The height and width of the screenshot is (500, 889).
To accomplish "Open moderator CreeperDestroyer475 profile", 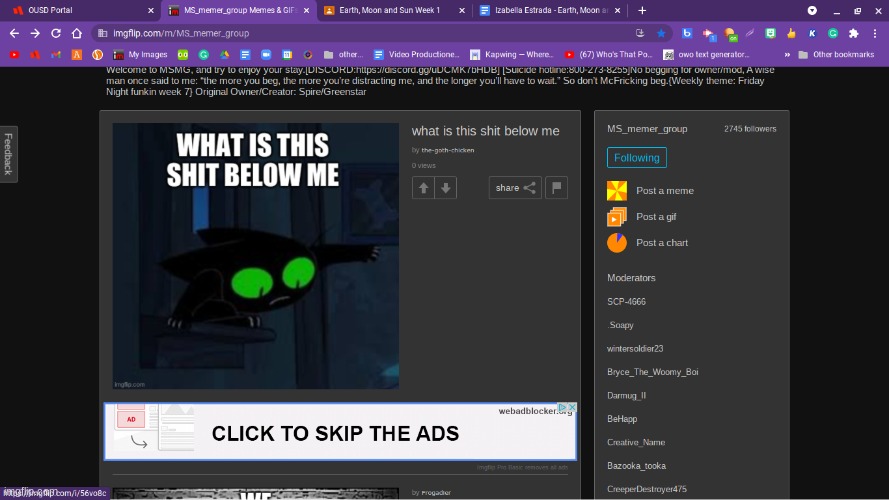I will coord(647,489).
